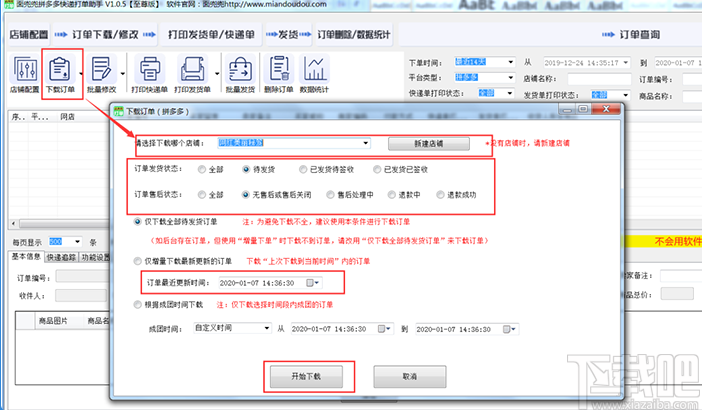Click the 下载订单 toolbar icon
This screenshot has width=702, height=410.
(60, 74)
